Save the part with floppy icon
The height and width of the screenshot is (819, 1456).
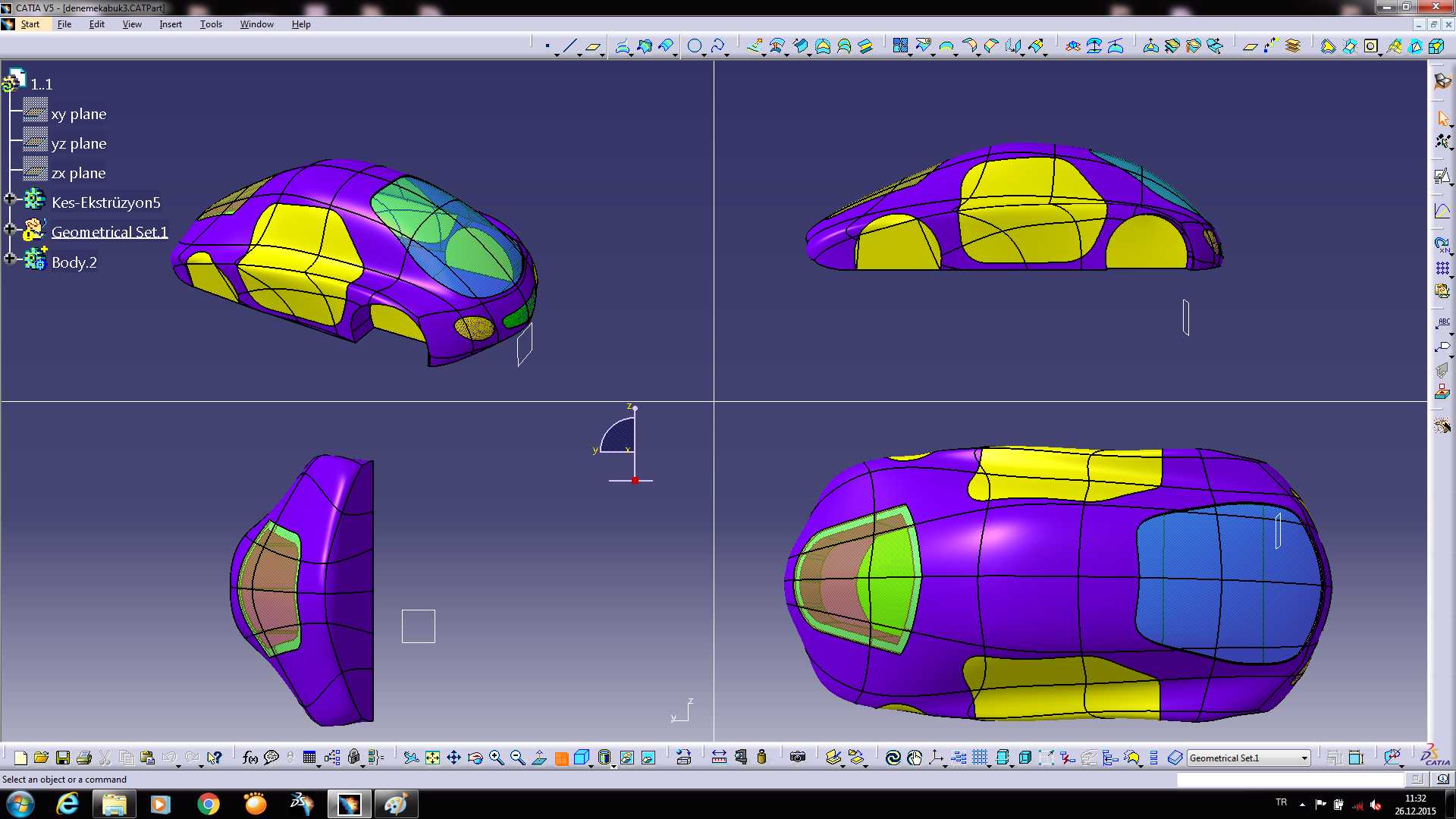63,758
